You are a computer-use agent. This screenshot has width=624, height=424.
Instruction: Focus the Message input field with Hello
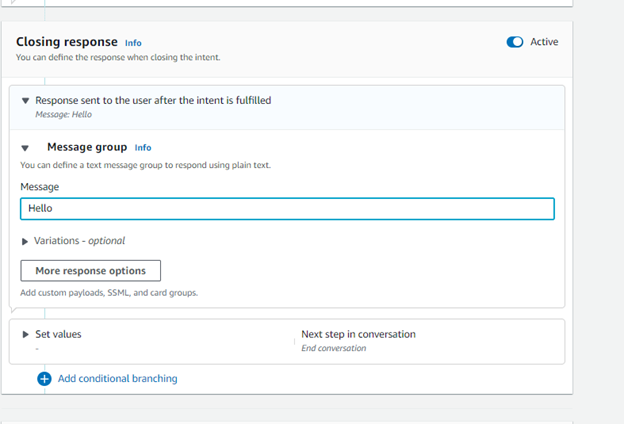[287, 209]
